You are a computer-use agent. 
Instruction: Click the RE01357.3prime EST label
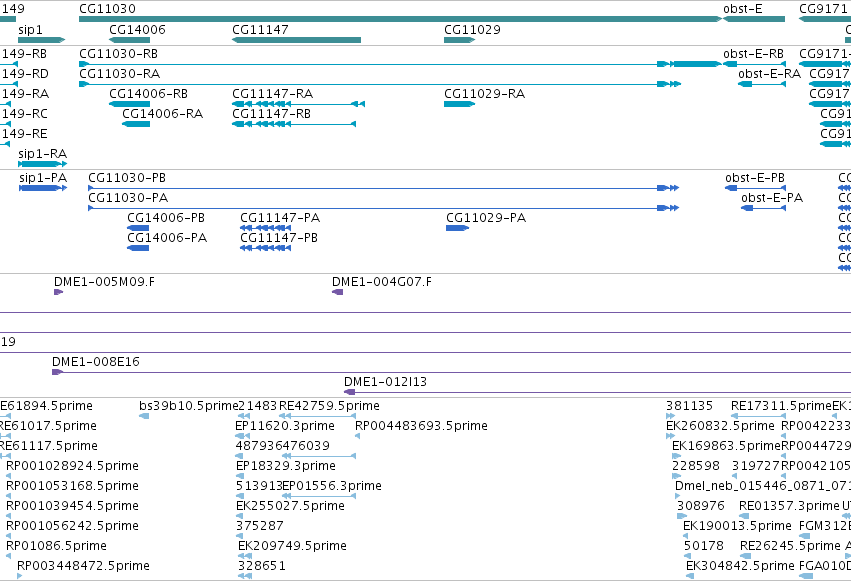789,506
